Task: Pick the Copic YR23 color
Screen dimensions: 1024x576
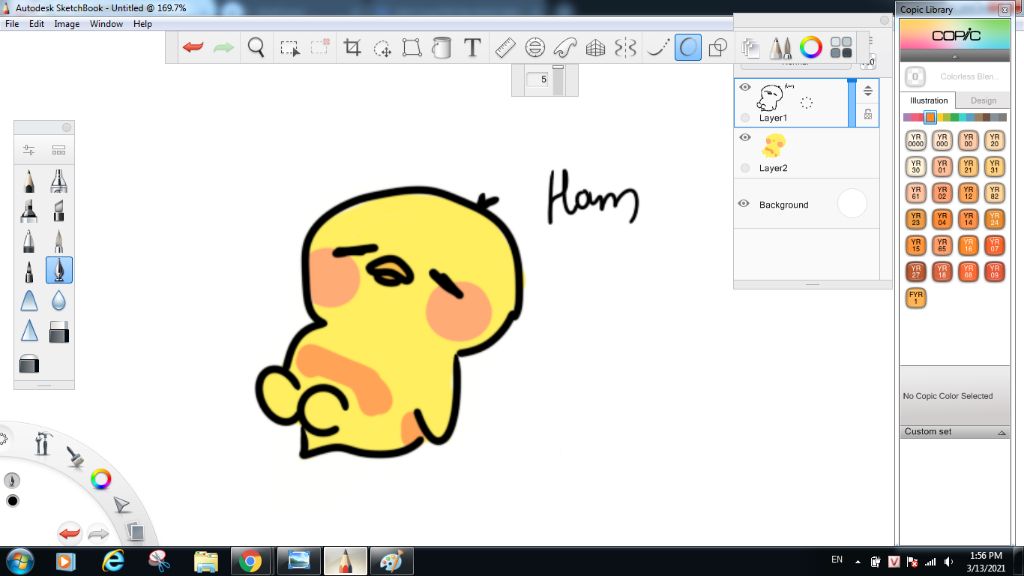Action: [916, 219]
